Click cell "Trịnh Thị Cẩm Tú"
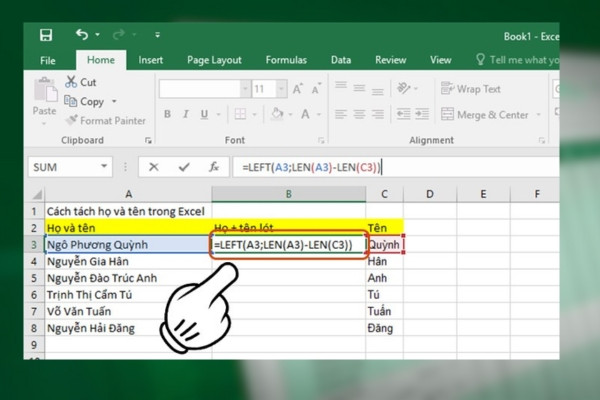Viewport: 600px width, 400px height. pos(128,295)
